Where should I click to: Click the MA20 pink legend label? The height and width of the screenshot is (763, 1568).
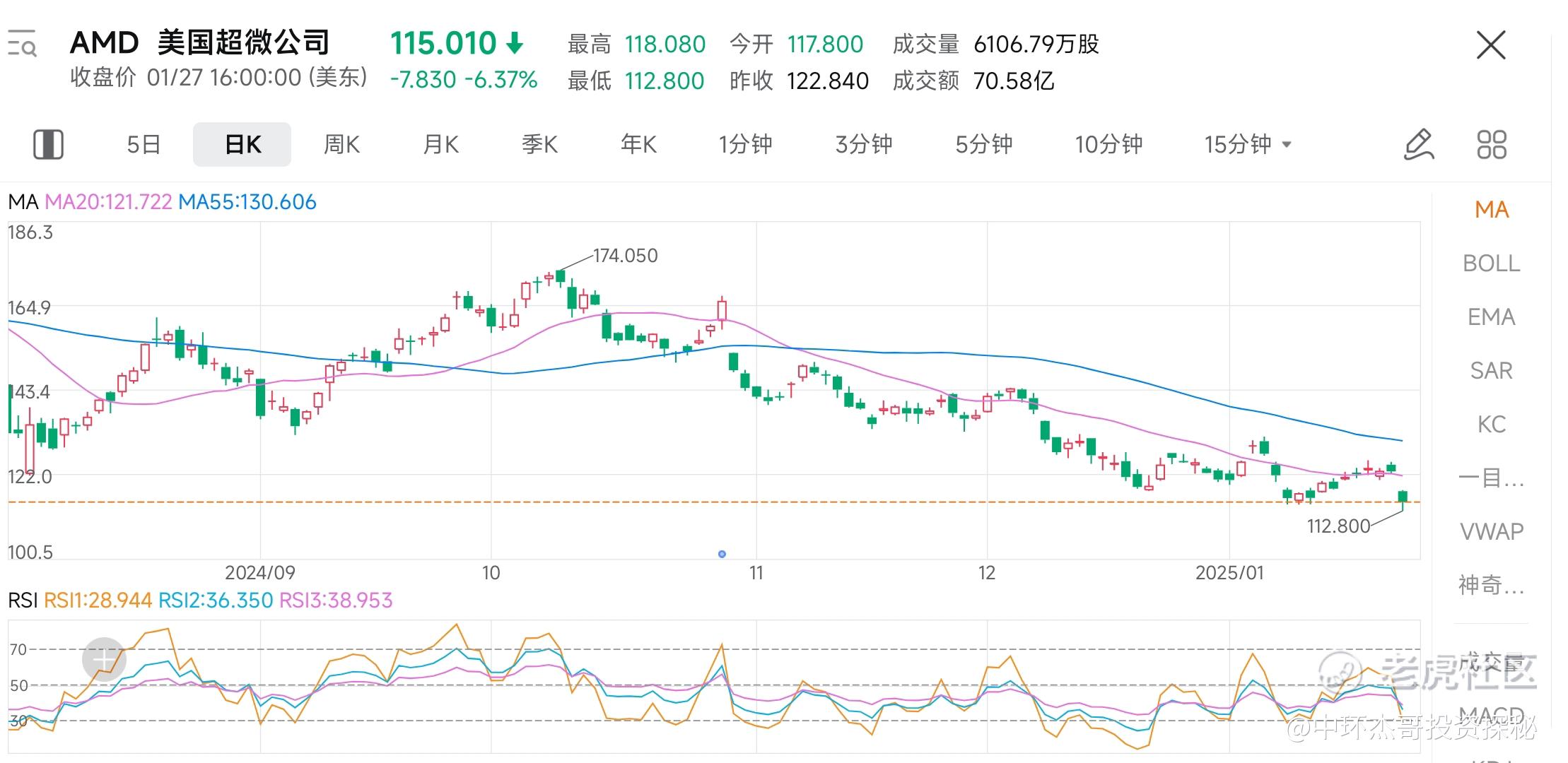pos(108,202)
